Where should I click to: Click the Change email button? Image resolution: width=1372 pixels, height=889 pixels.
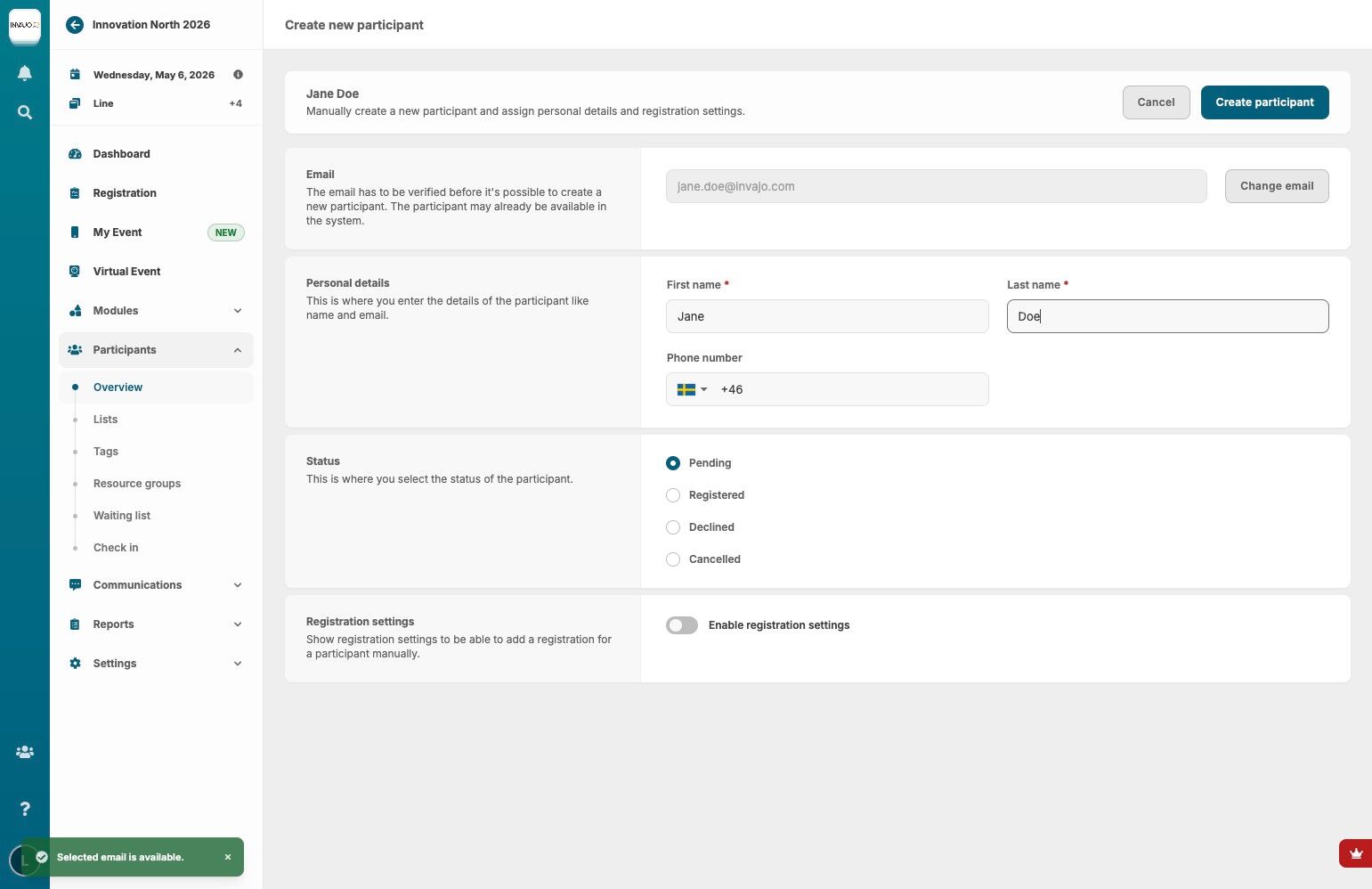pos(1277,186)
